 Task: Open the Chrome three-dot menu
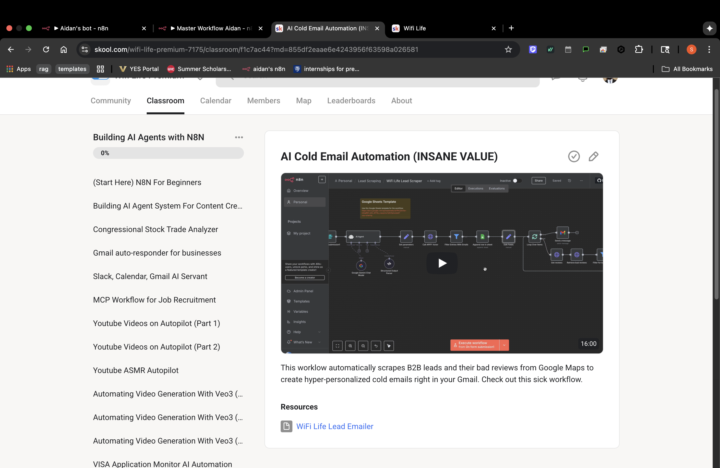(x=709, y=50)
